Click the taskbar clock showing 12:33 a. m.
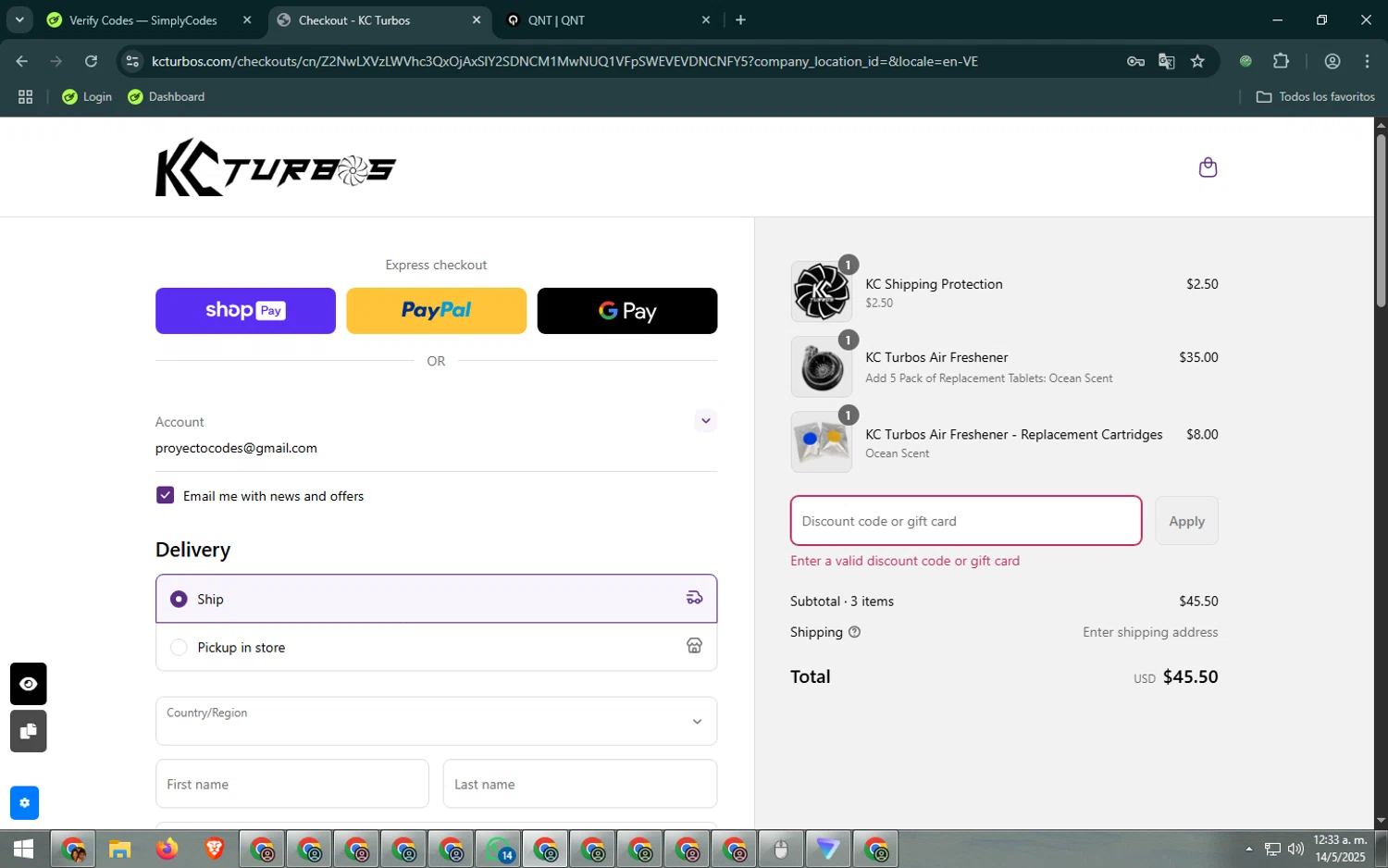1388x868 pixels. (x=1340, y=849)
